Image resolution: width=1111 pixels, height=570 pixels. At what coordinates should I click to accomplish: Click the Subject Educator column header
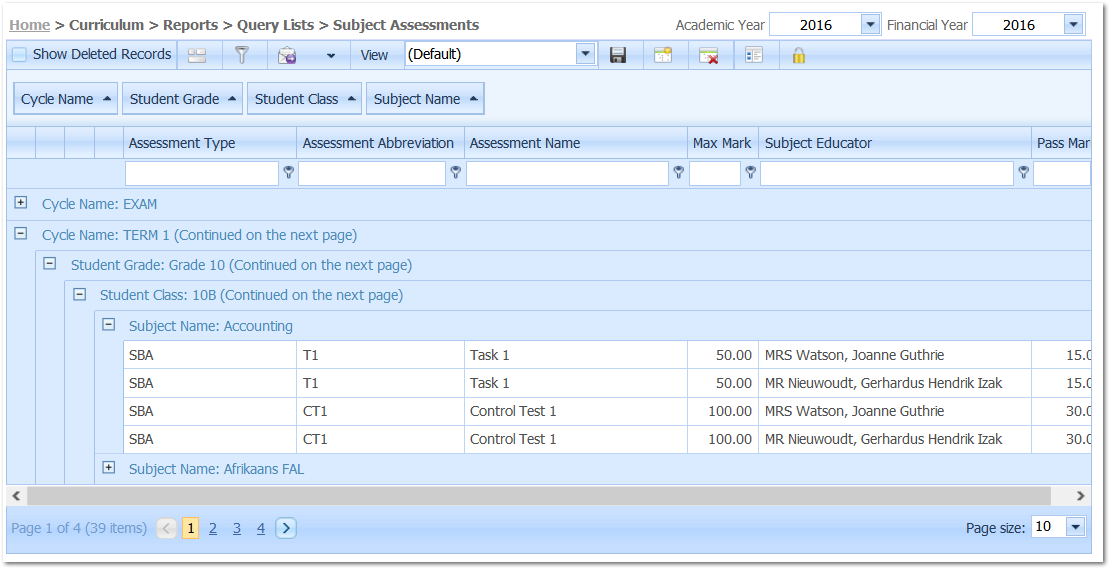pyautogui.click(x=895, y=143)
